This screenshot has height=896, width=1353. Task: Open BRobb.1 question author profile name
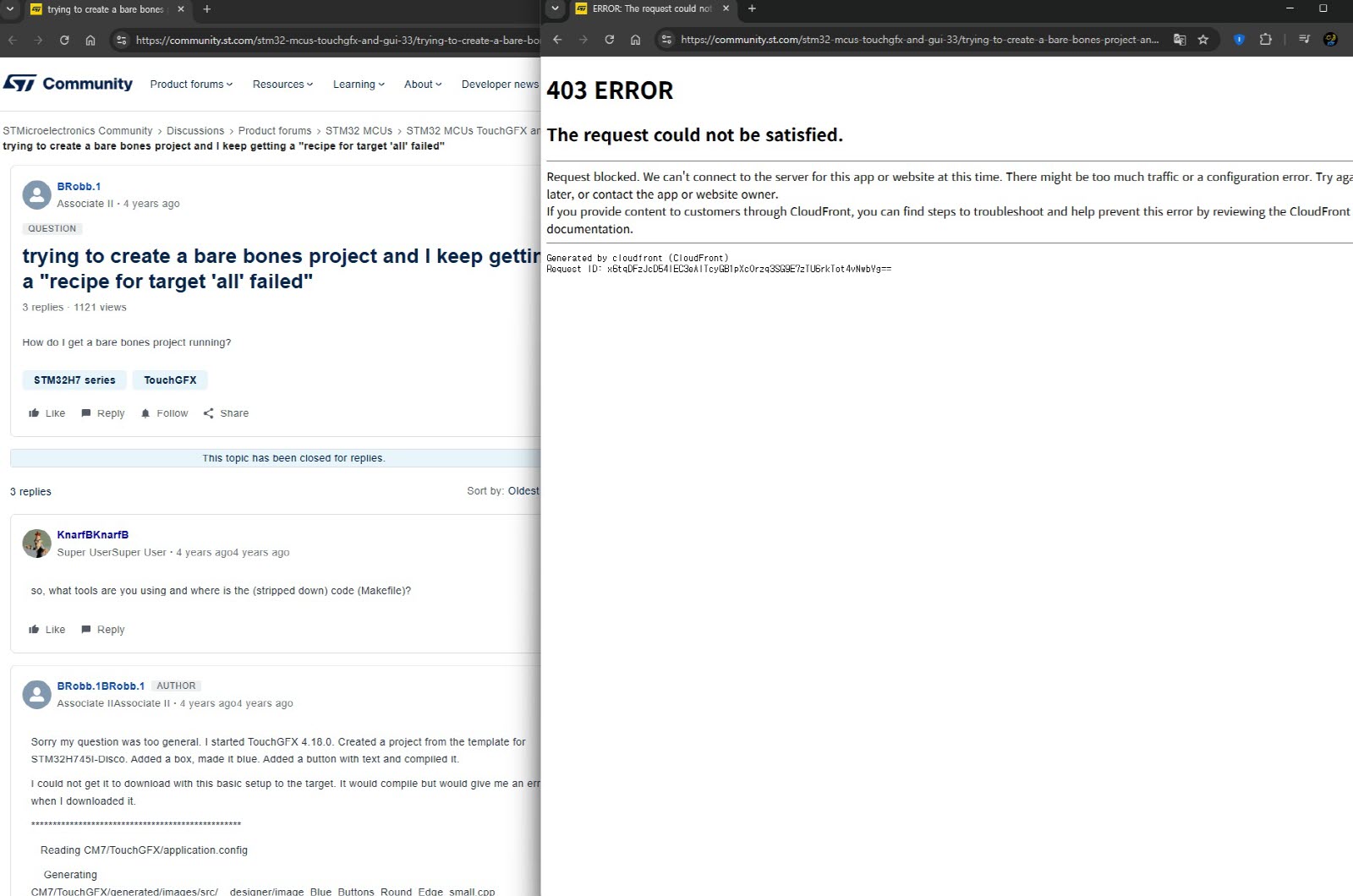79,187
